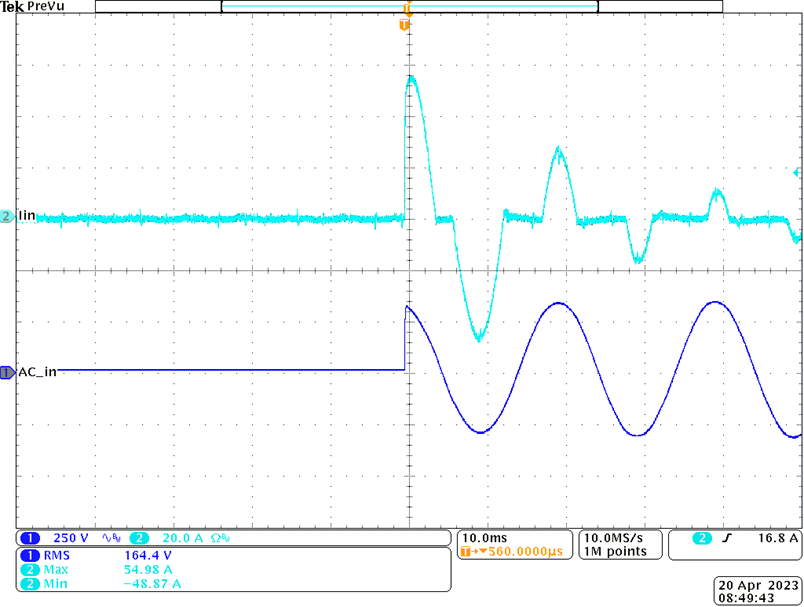
Task: Click the channel 1 AC_in ground marker
Action: click(7, 372)
